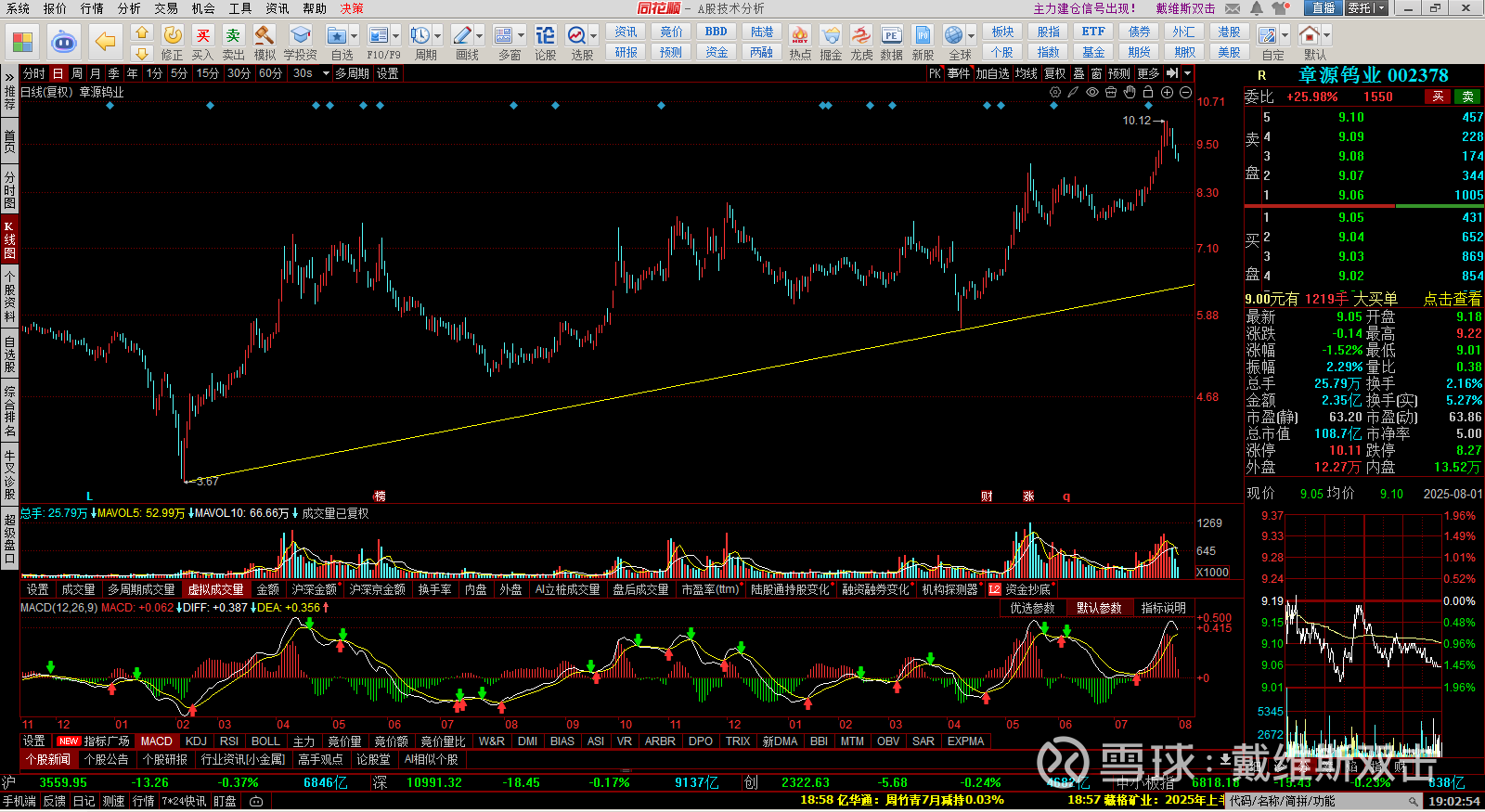Switch to the KDJ indicator tab

click(196, 741)
